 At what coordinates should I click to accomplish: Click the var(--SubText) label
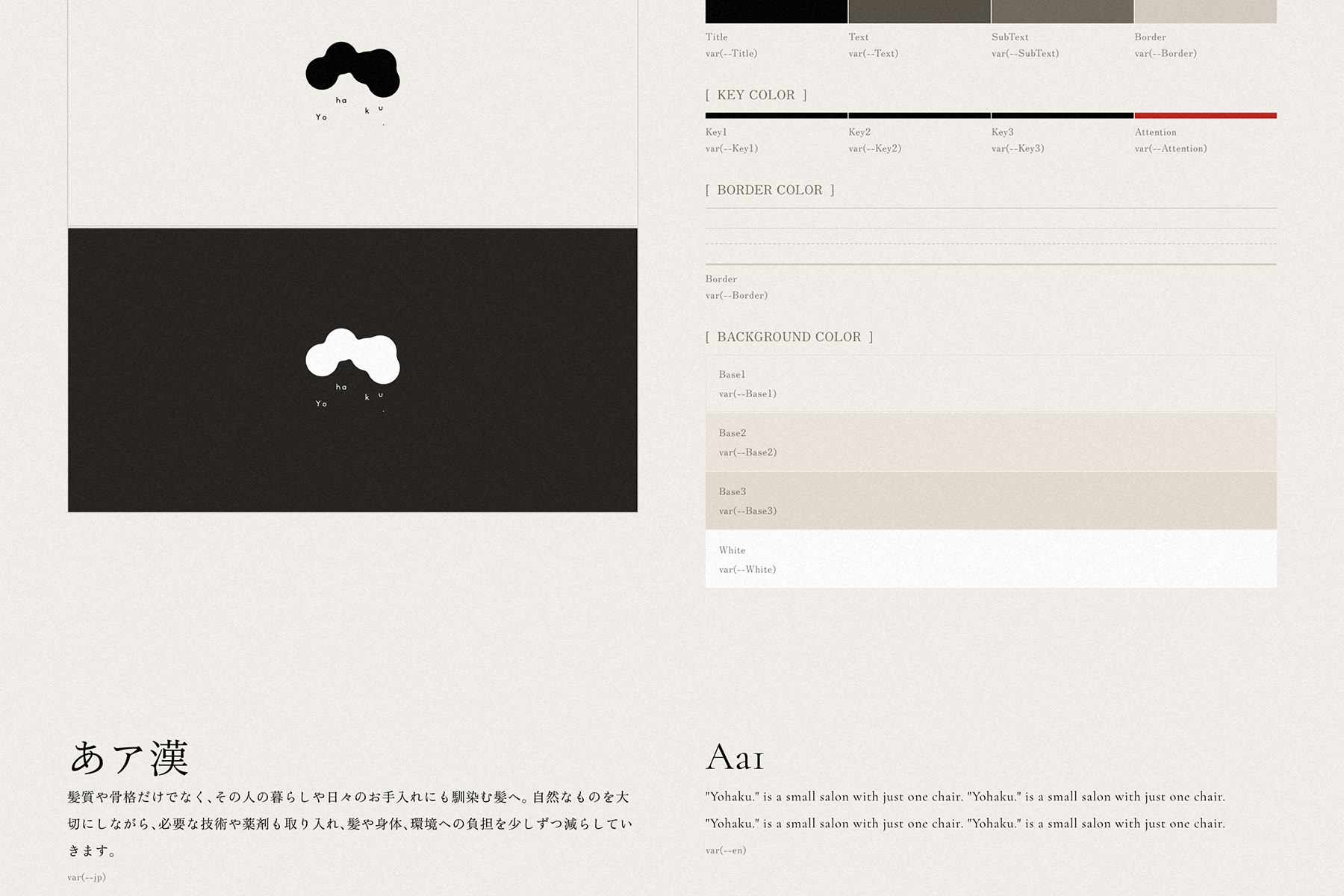1025,54
